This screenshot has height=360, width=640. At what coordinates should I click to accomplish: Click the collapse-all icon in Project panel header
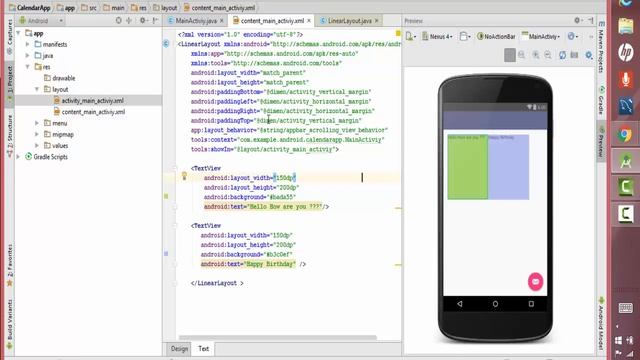[x=129, y=20]
